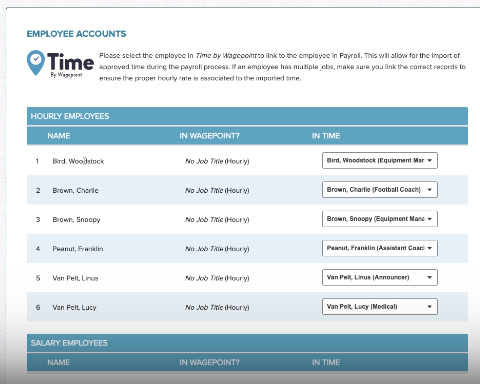This screenshot has height=384, width=480.
Task: Click No Job Title in Linus row
Action: pyautogui.click(x=204, y=278)
